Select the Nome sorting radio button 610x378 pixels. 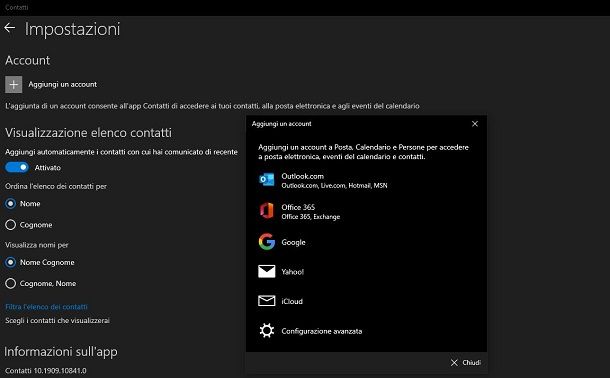tap(11, 203)
